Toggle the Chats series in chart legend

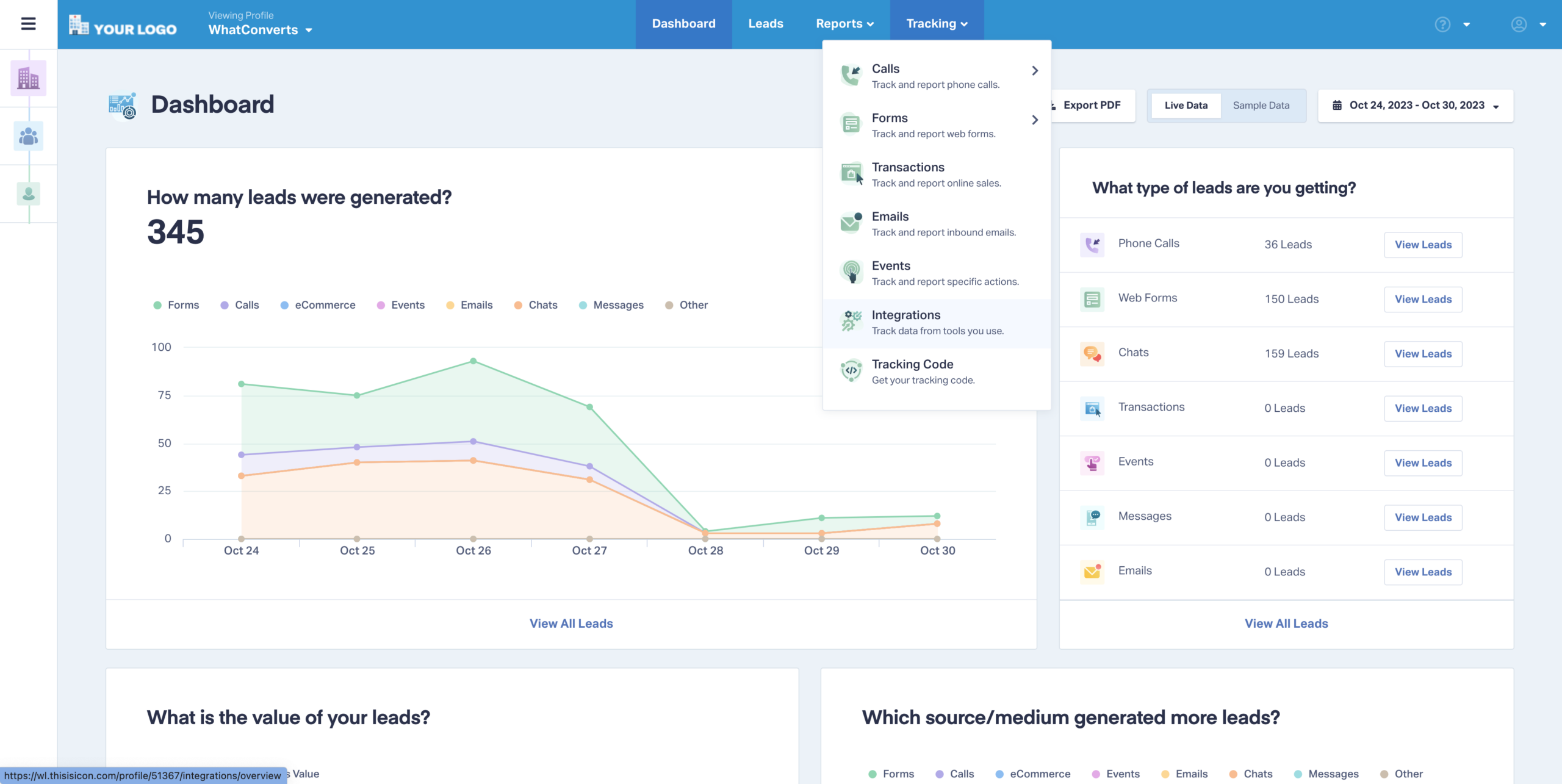click(x=536, y=305)
